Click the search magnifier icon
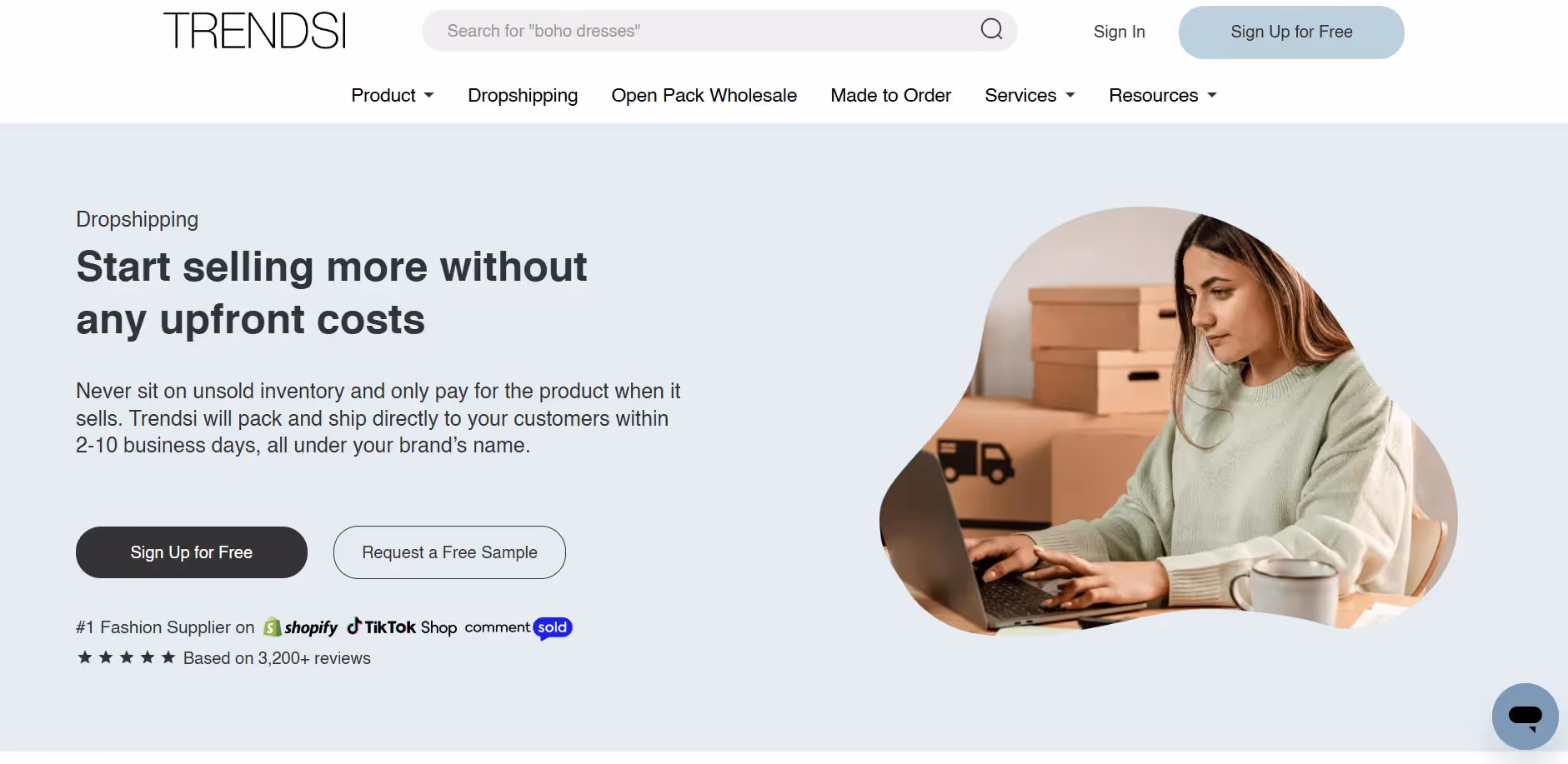The height and width of the screenshot is (764, 1568). [x=991, y=30]
